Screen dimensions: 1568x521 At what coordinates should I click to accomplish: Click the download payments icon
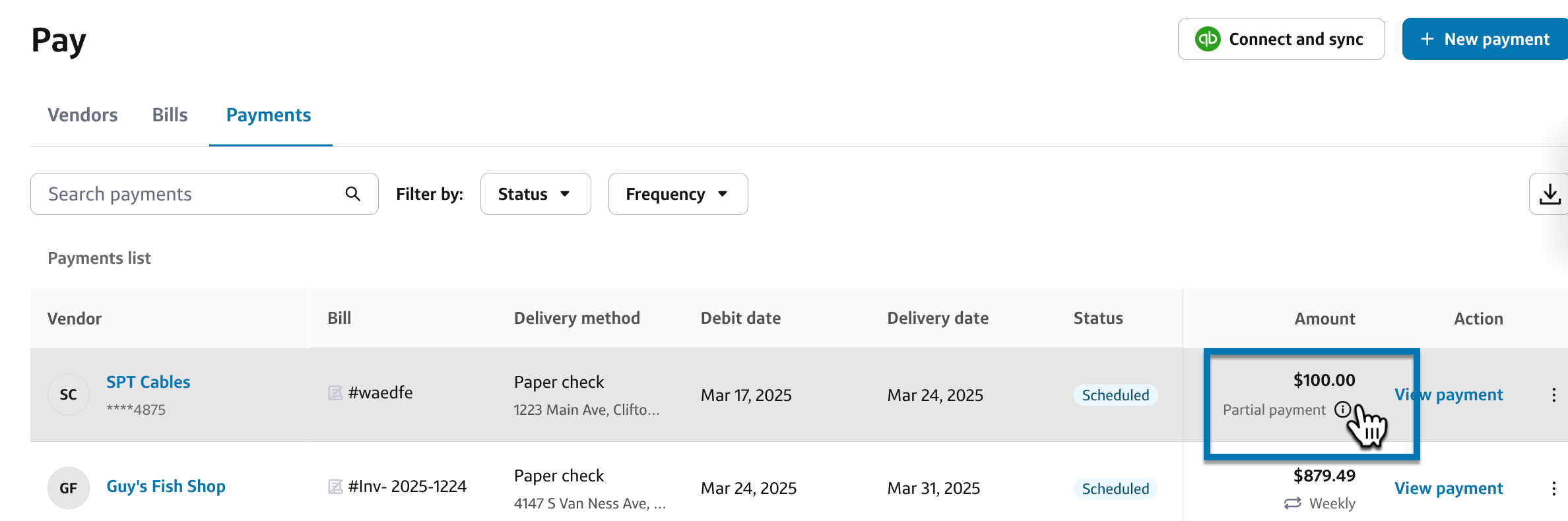(x=1550, y=194)
